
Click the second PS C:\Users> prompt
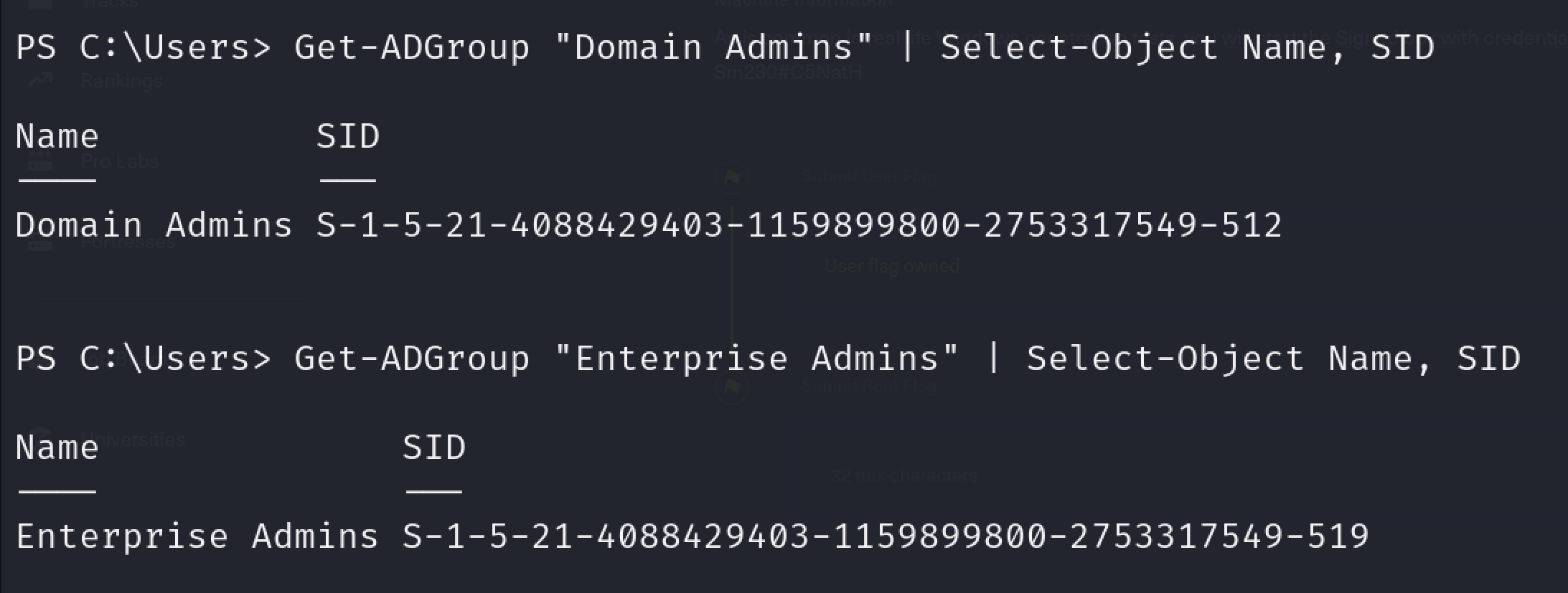click(143, 359)
